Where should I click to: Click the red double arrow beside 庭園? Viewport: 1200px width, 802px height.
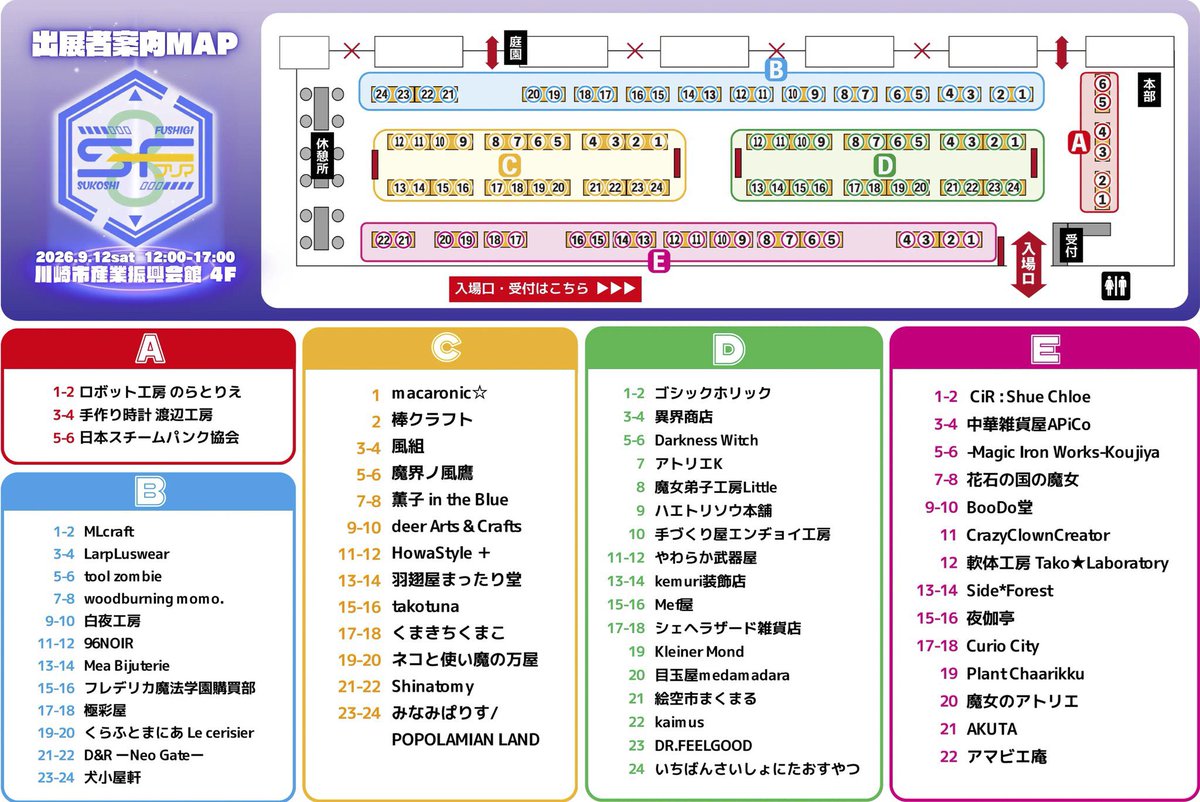click(491, 51)
